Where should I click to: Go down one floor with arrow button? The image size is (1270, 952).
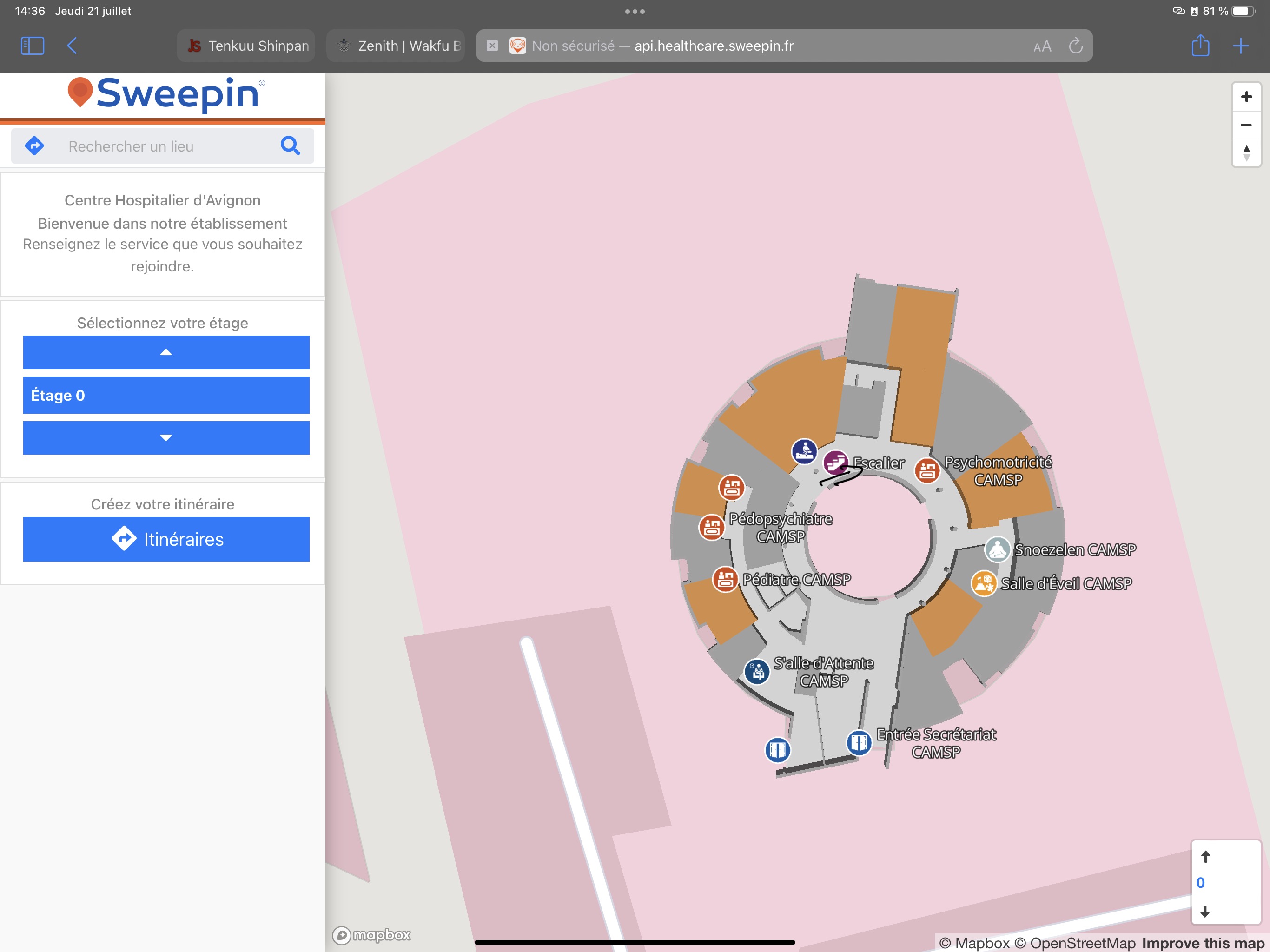166,437
